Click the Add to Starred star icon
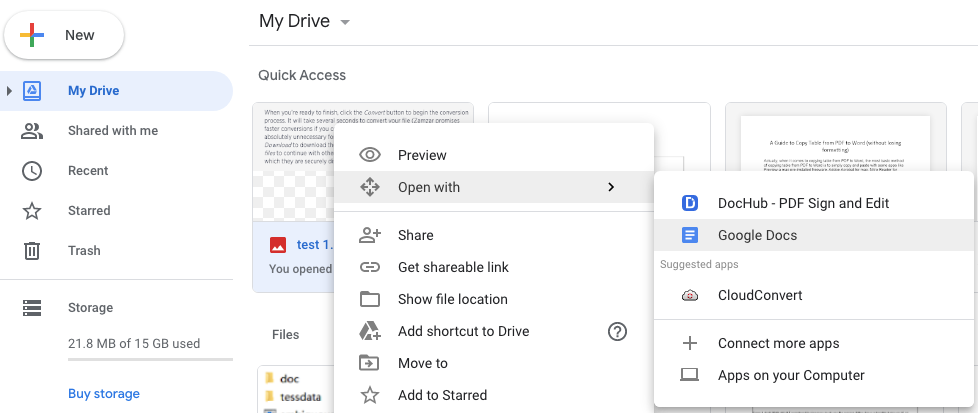The image size is (978, 413). (x=370, y=395)
